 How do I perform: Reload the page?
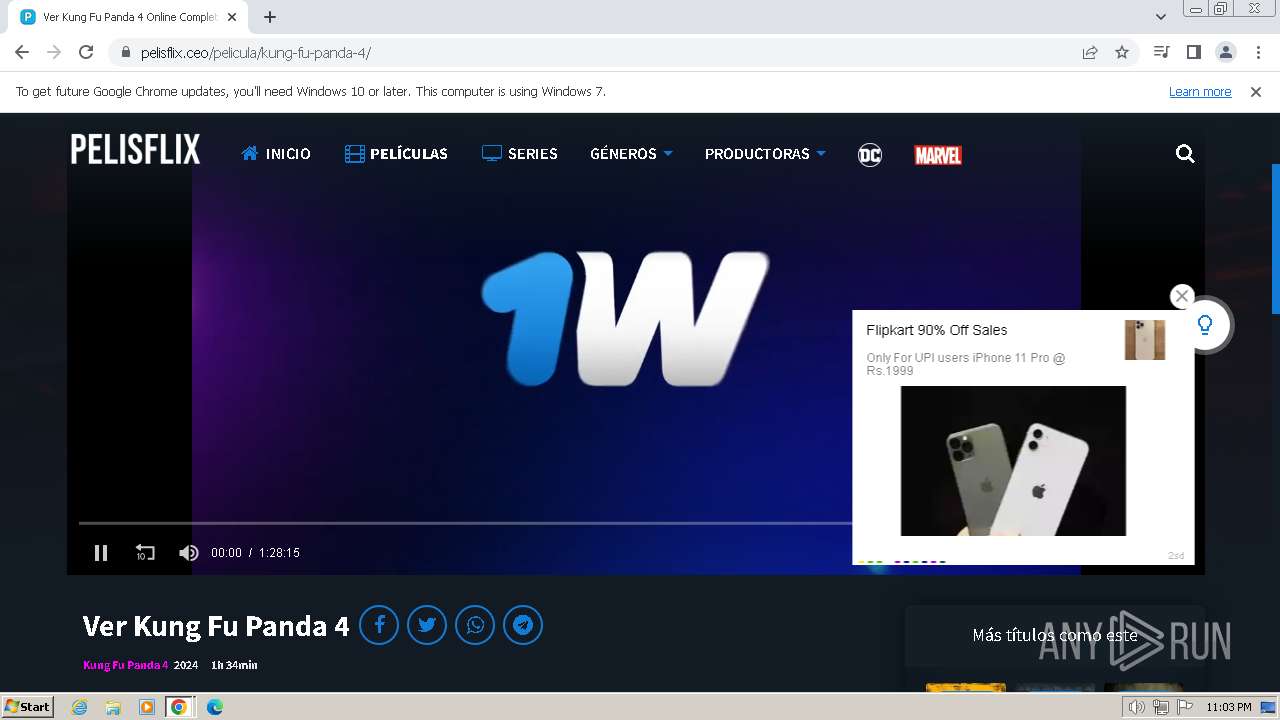click(x=86, y=53)
